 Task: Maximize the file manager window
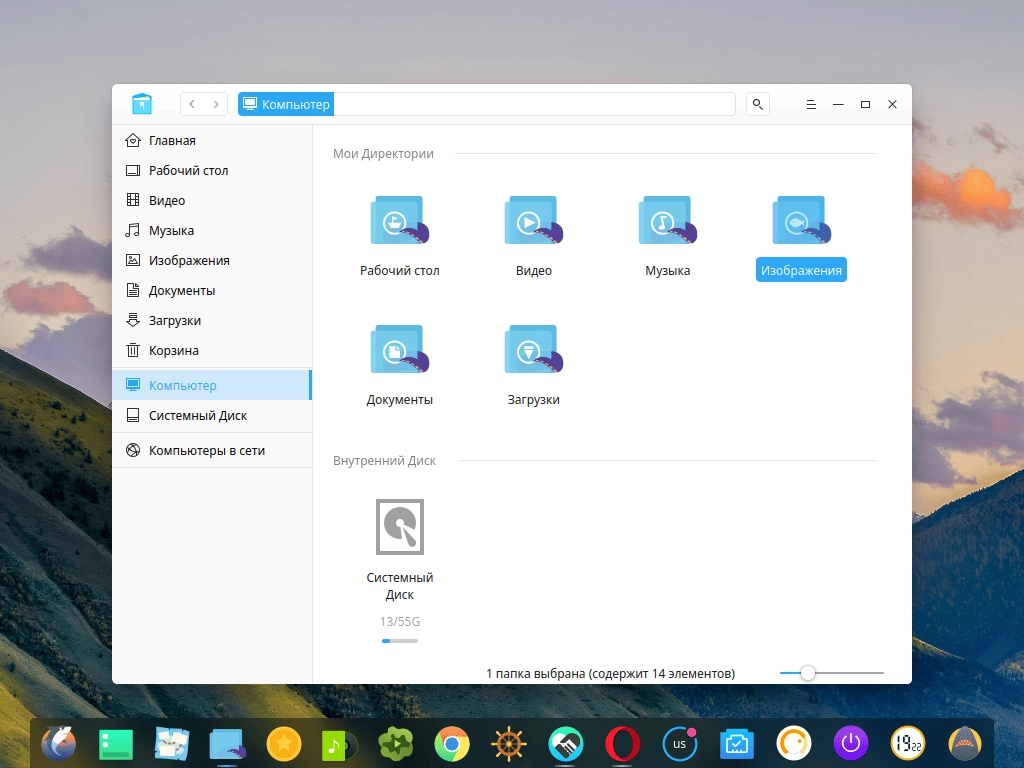865,104
